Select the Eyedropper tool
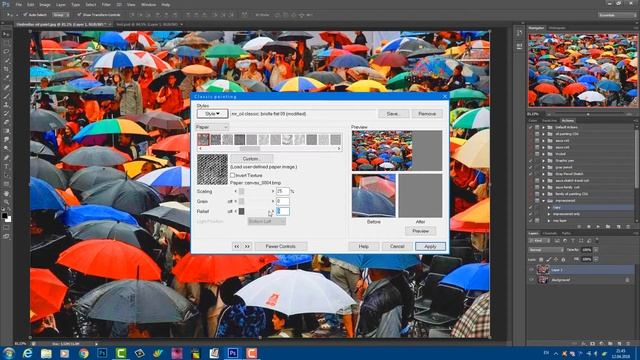This screenshot has width=640, height=360. point(6,77)
